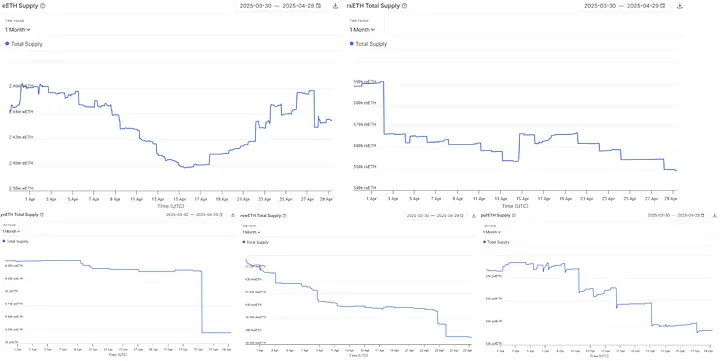Click the 2.38m eETH y-axis label

(x=21, y=188)
